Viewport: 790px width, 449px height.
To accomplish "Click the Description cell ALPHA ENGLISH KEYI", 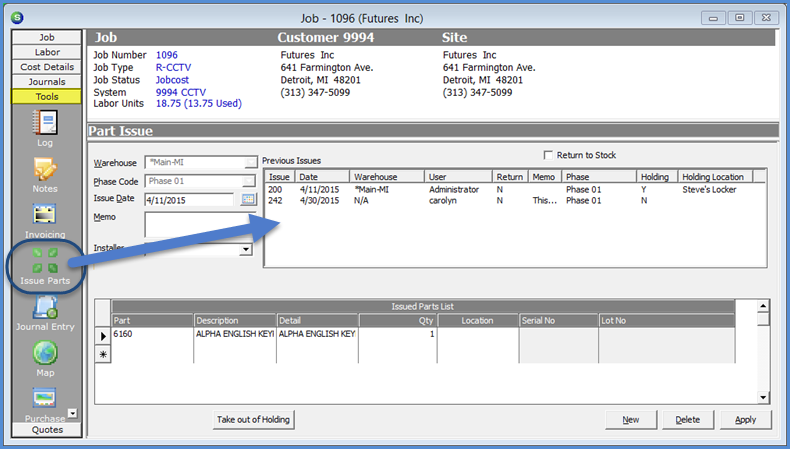I will point(235,334).
